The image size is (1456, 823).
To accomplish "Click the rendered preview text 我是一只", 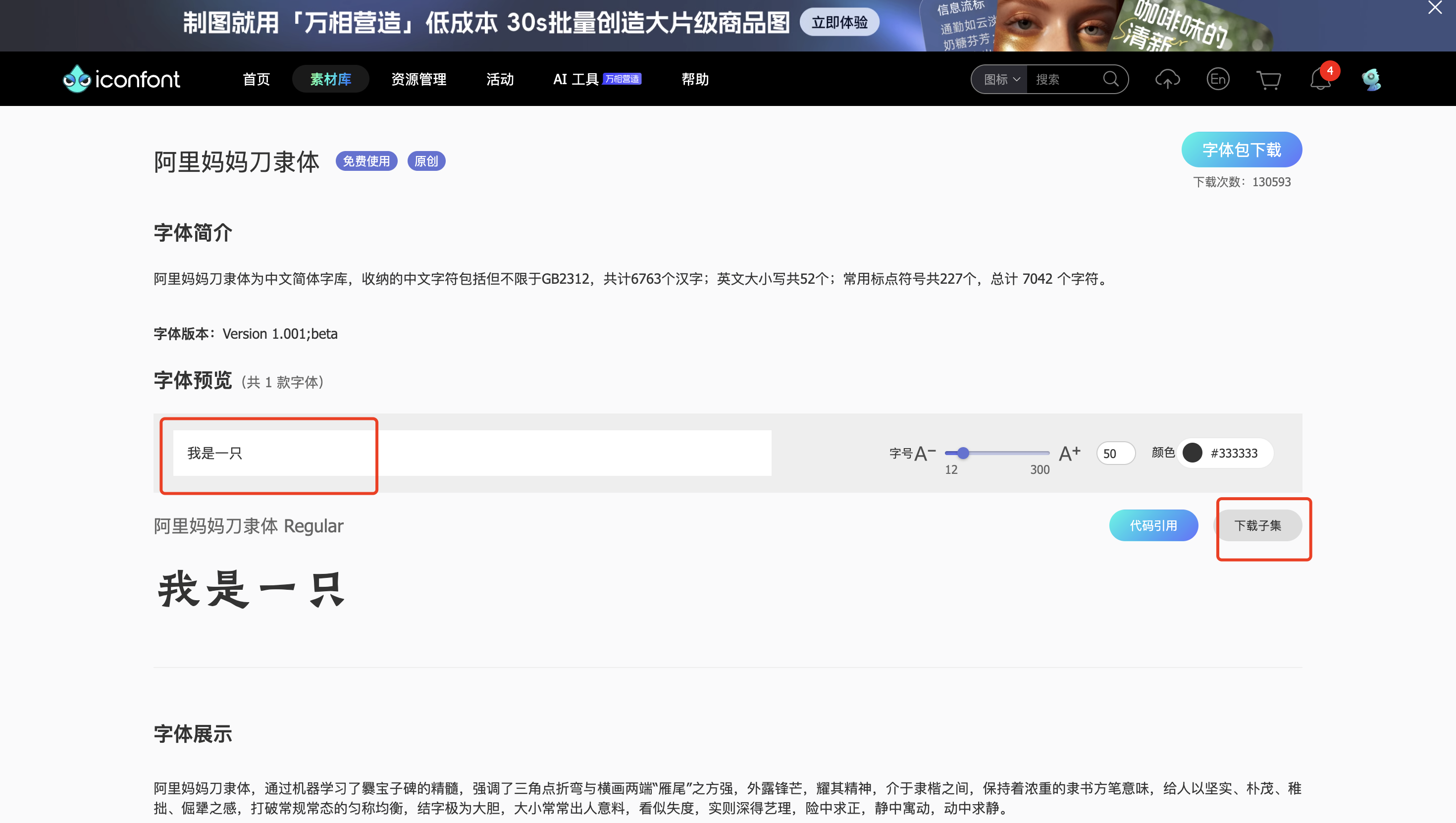I will click(251, 590).
